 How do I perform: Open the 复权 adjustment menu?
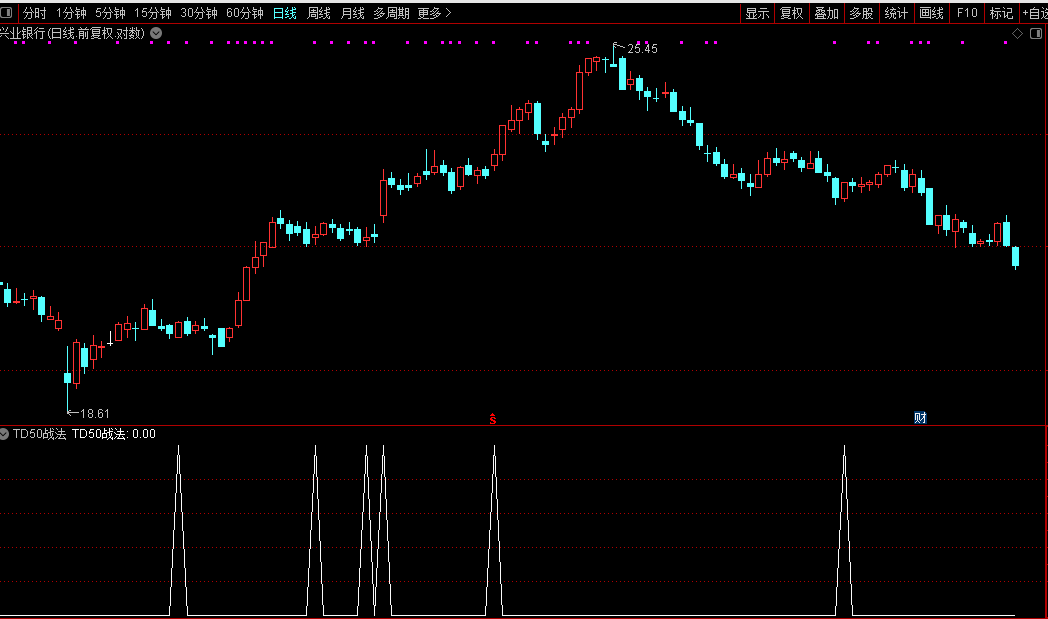tap(791, 13)
